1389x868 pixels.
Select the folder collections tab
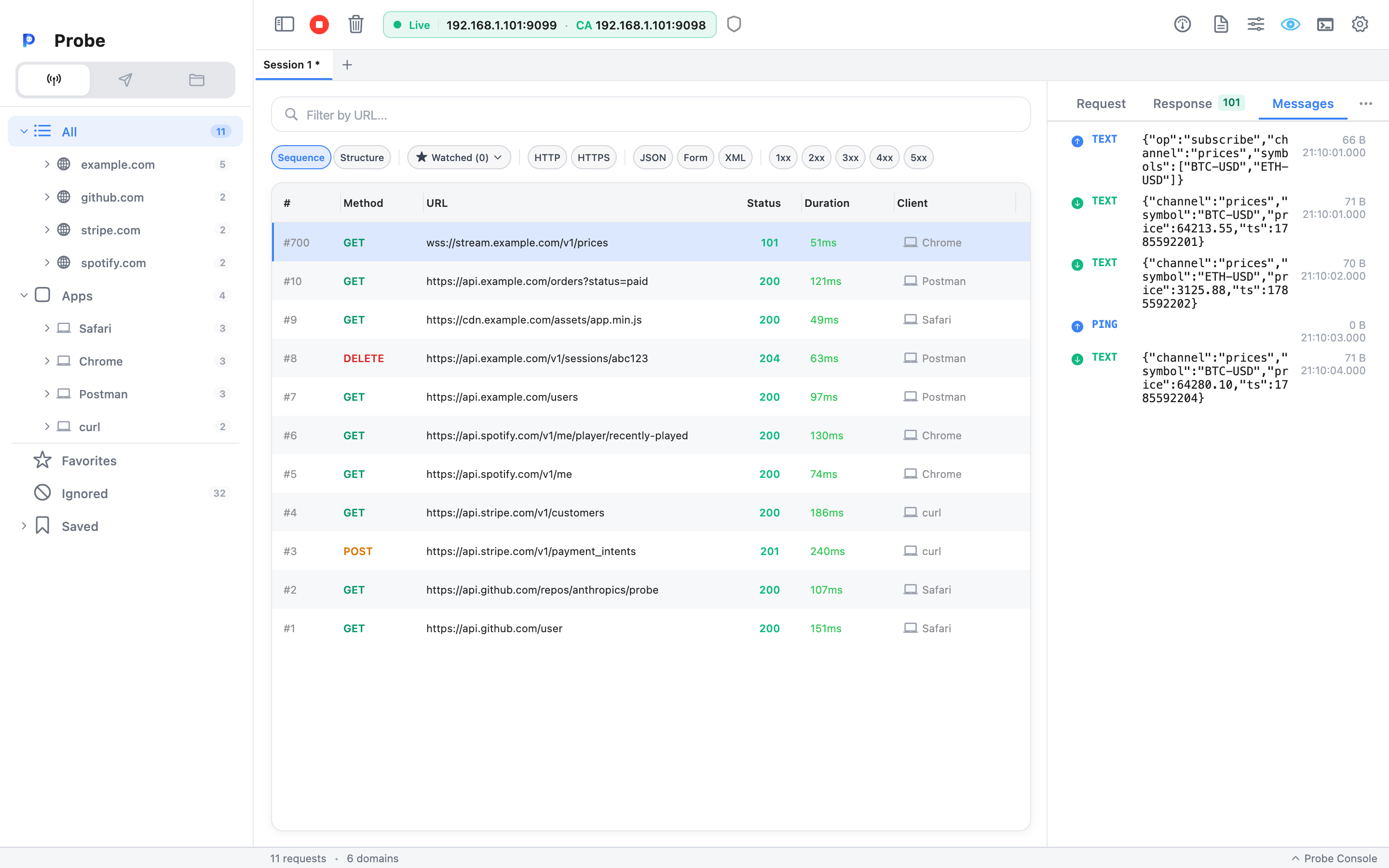click(197, 80)
